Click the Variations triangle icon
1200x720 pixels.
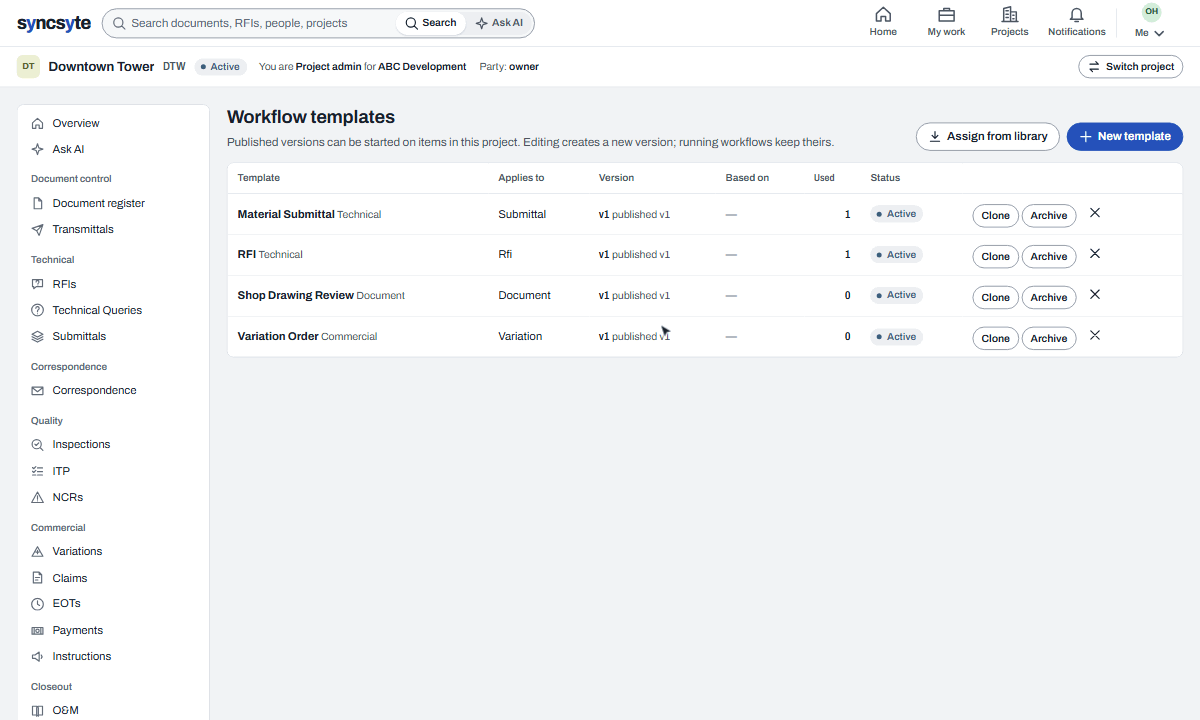point(38,551)
